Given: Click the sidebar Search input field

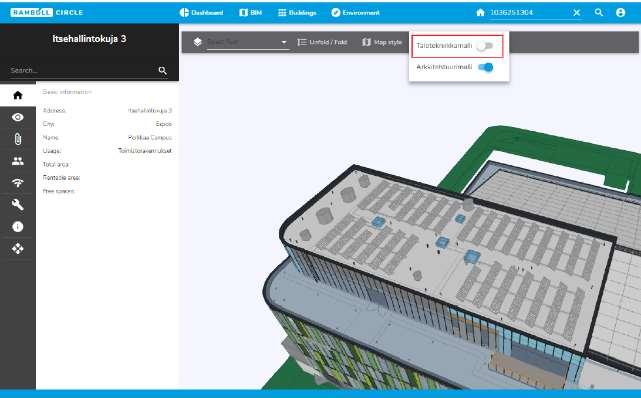Looking at the screenshot, I should (x=82, y=70).
